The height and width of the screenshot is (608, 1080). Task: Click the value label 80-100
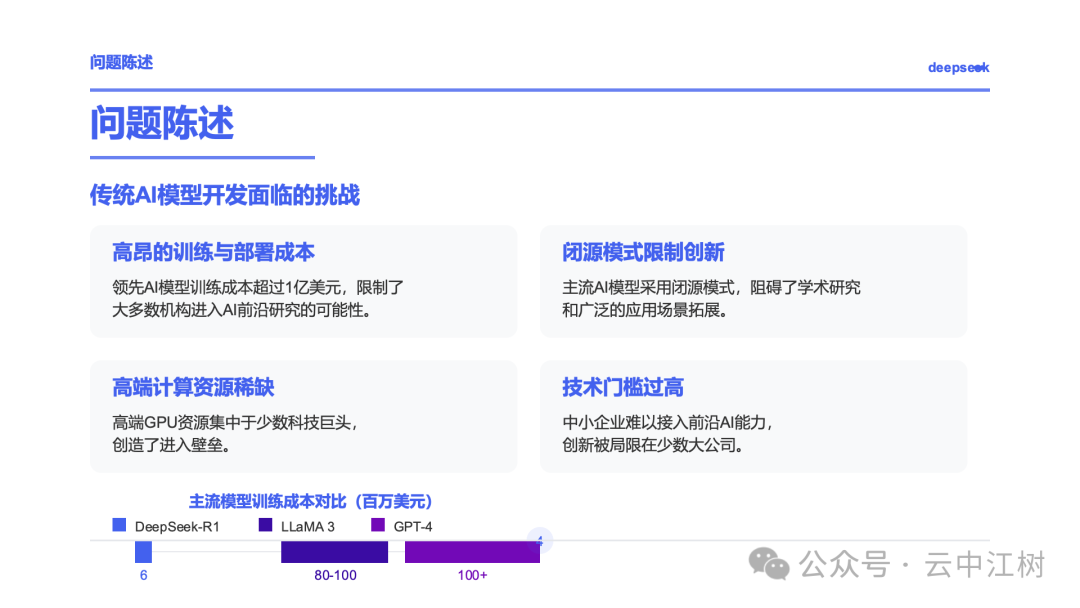(335, 575)
